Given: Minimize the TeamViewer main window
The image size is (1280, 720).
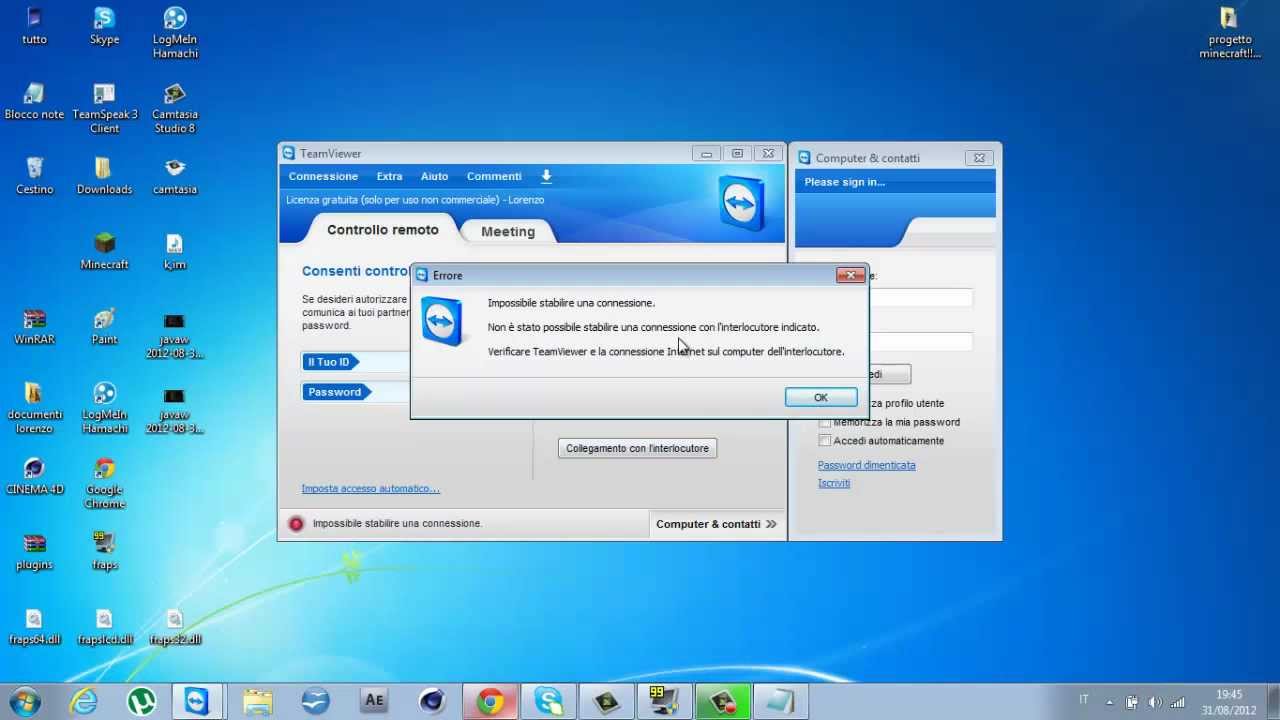Looking at the screenshot, I should click(706, 153).
